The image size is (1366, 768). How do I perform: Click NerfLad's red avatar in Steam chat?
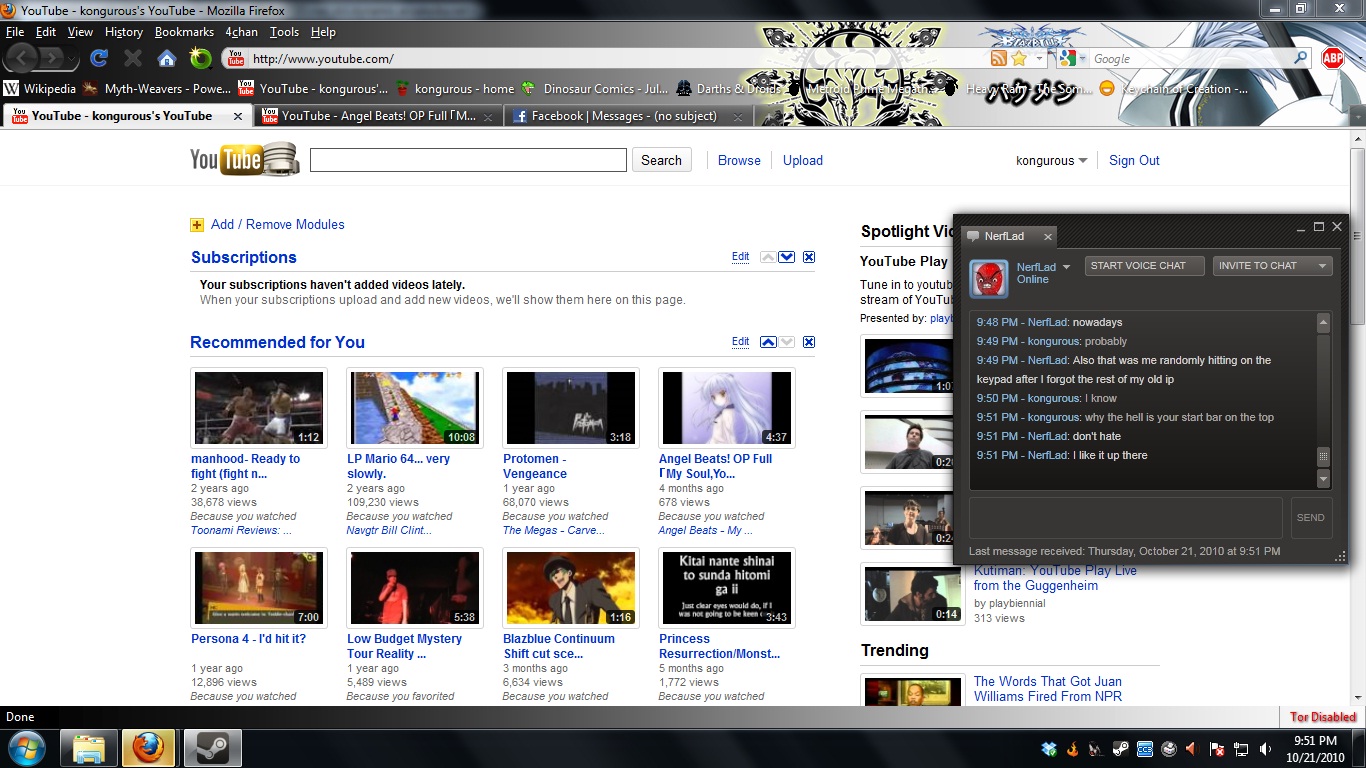click(x=990, y=277)
